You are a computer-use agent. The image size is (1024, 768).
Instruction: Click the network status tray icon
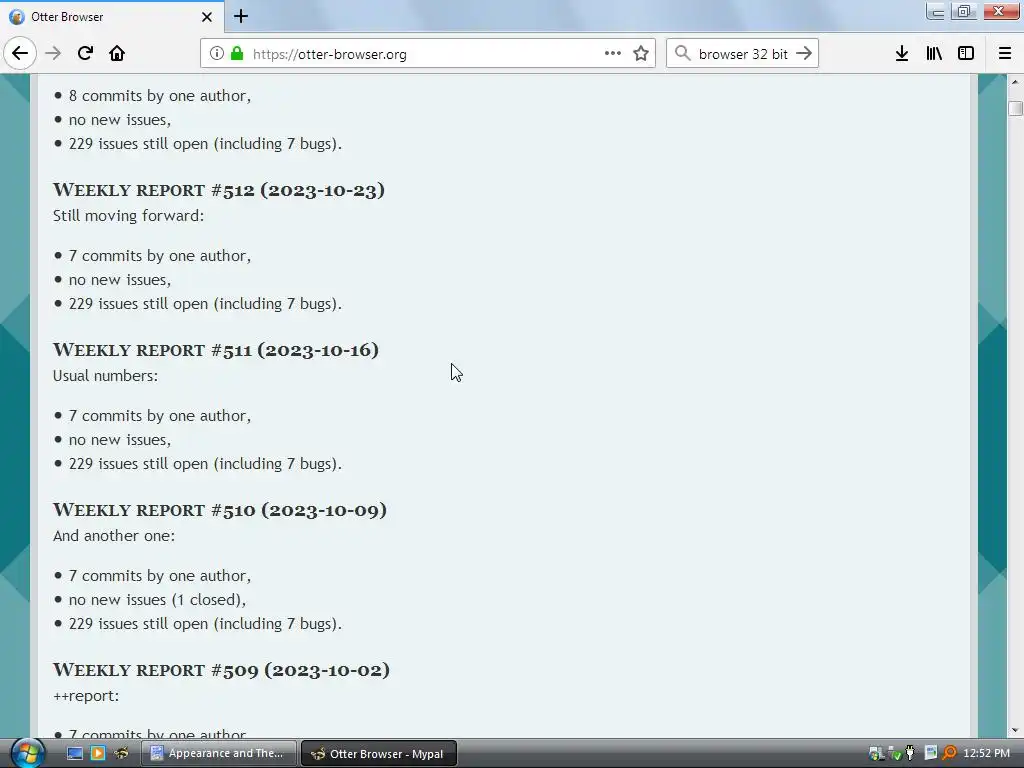pos(876,754)
